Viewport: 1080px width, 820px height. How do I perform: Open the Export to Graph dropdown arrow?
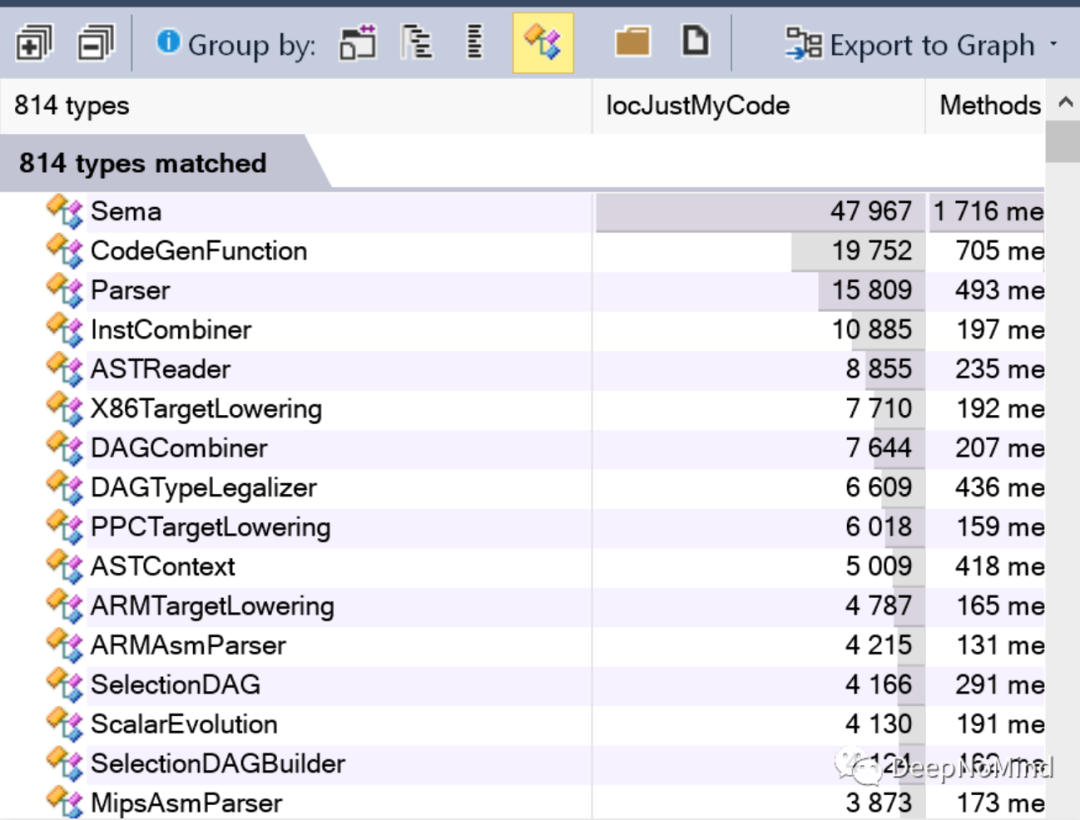click(1053, 45)
